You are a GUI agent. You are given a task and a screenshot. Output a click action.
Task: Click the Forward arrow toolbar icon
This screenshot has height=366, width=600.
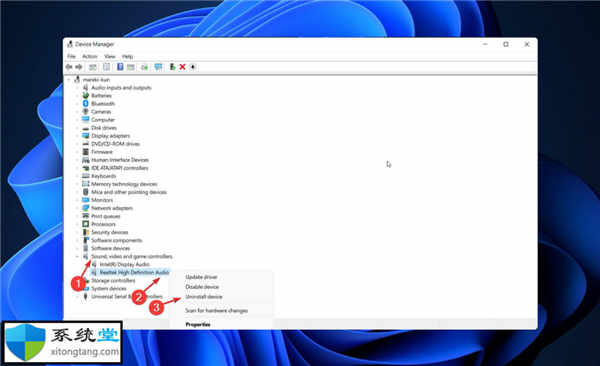point(79,67)
